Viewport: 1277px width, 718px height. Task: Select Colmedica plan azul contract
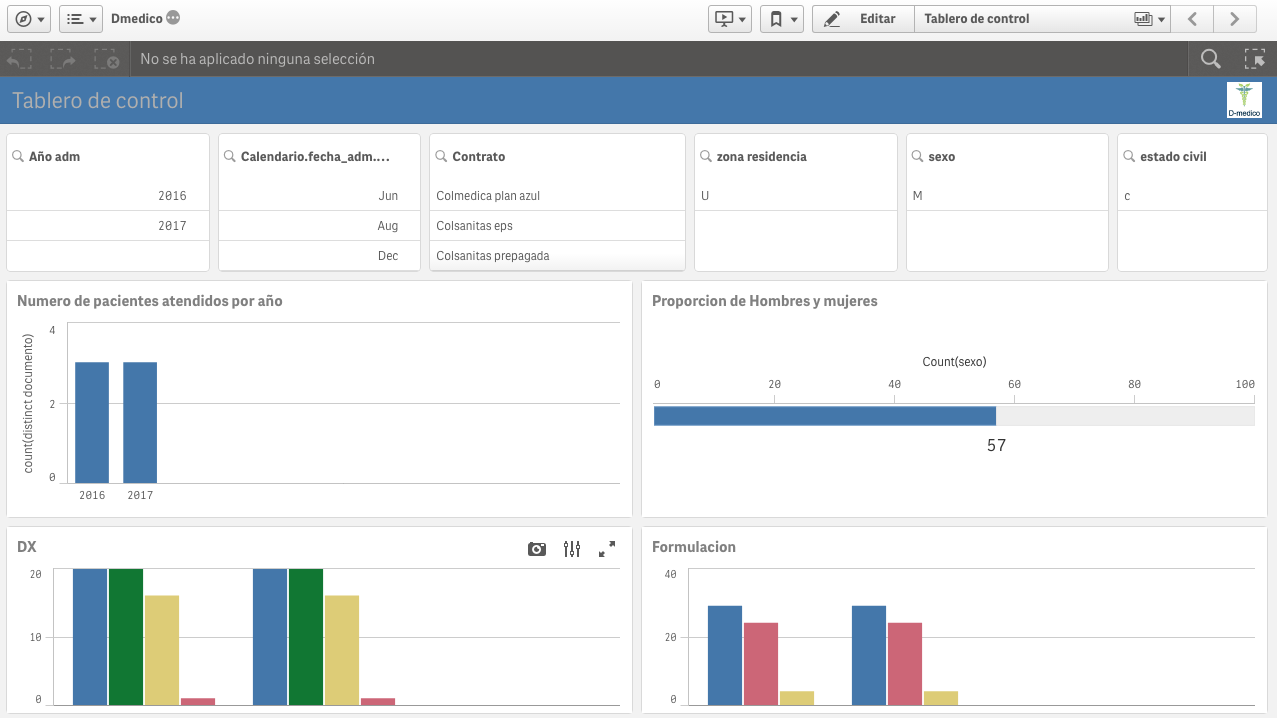pyautogui.click(x=557, y=196)
